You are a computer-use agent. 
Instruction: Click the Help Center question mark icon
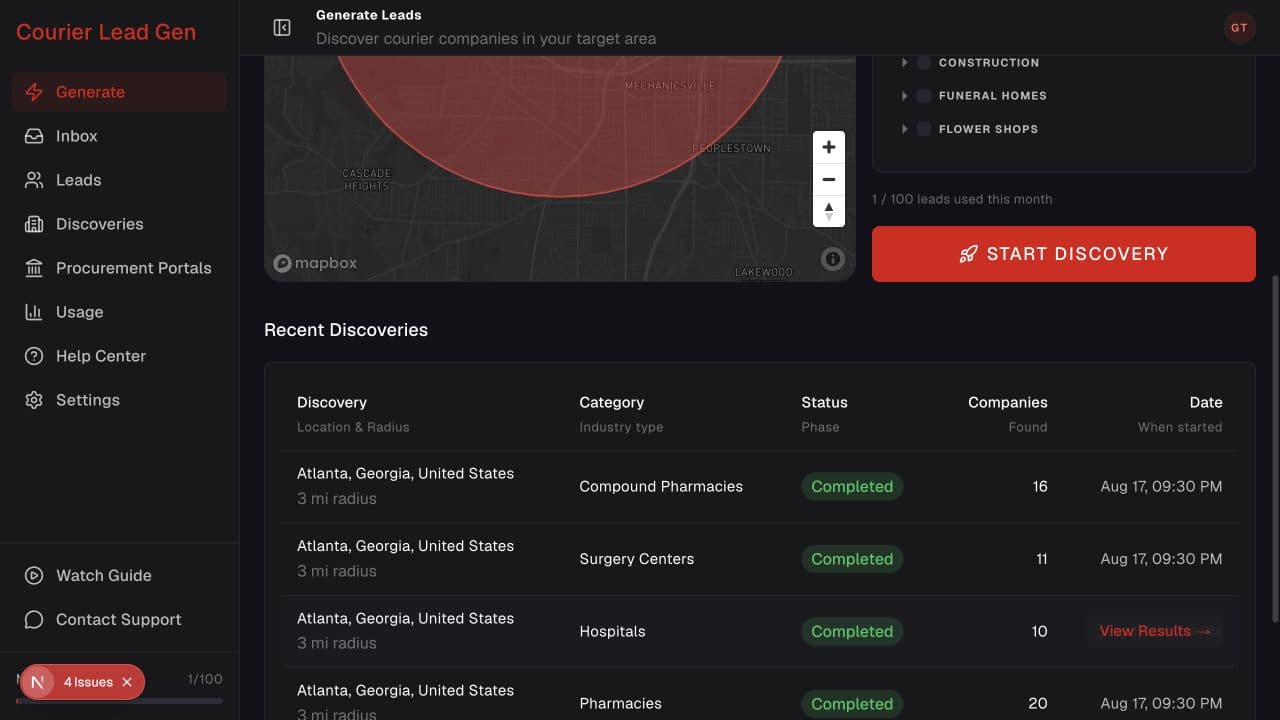pyautogui.click(x=34, y=356)
